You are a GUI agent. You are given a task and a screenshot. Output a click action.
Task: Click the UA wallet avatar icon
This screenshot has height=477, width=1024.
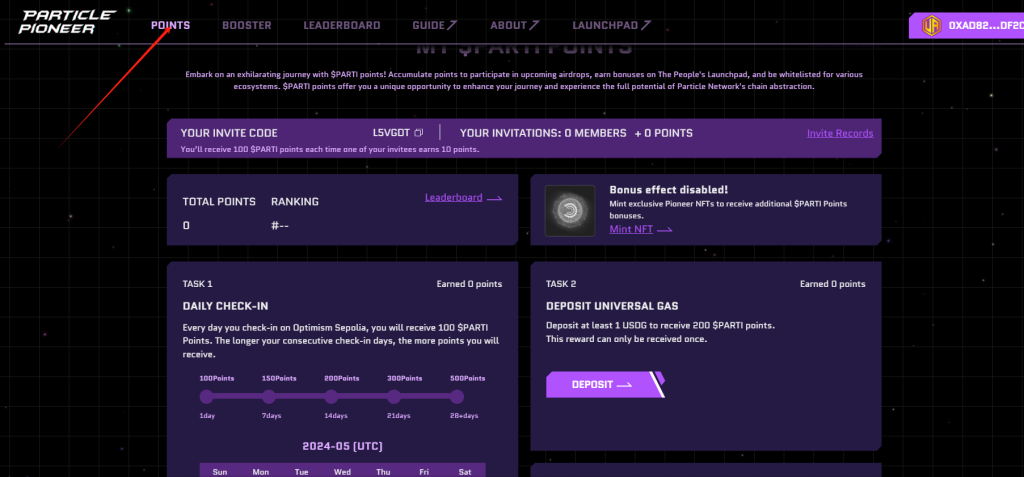point(931,26)
